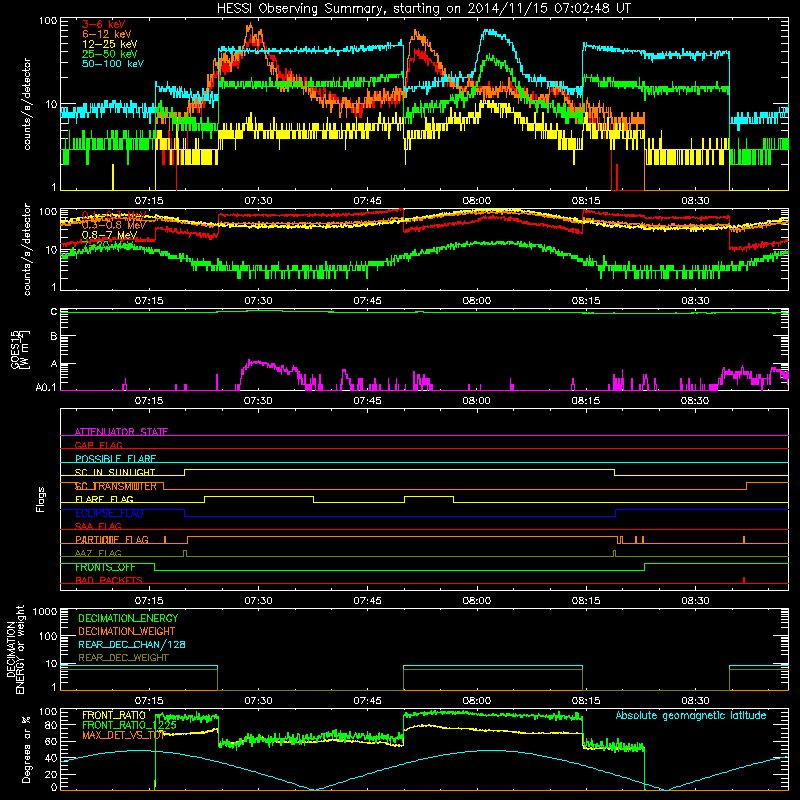Click the 07:30 tick label under GOES panel
Screen dimensions: 800x800
[x=258, y=401]
